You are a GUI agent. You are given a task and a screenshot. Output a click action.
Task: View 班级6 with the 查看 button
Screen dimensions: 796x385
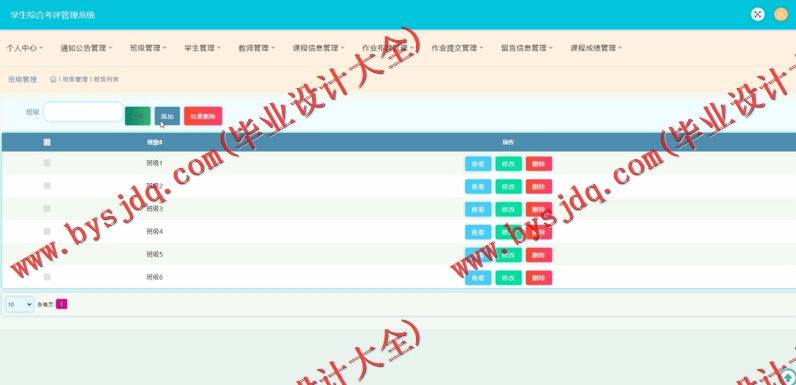(478, 278)
